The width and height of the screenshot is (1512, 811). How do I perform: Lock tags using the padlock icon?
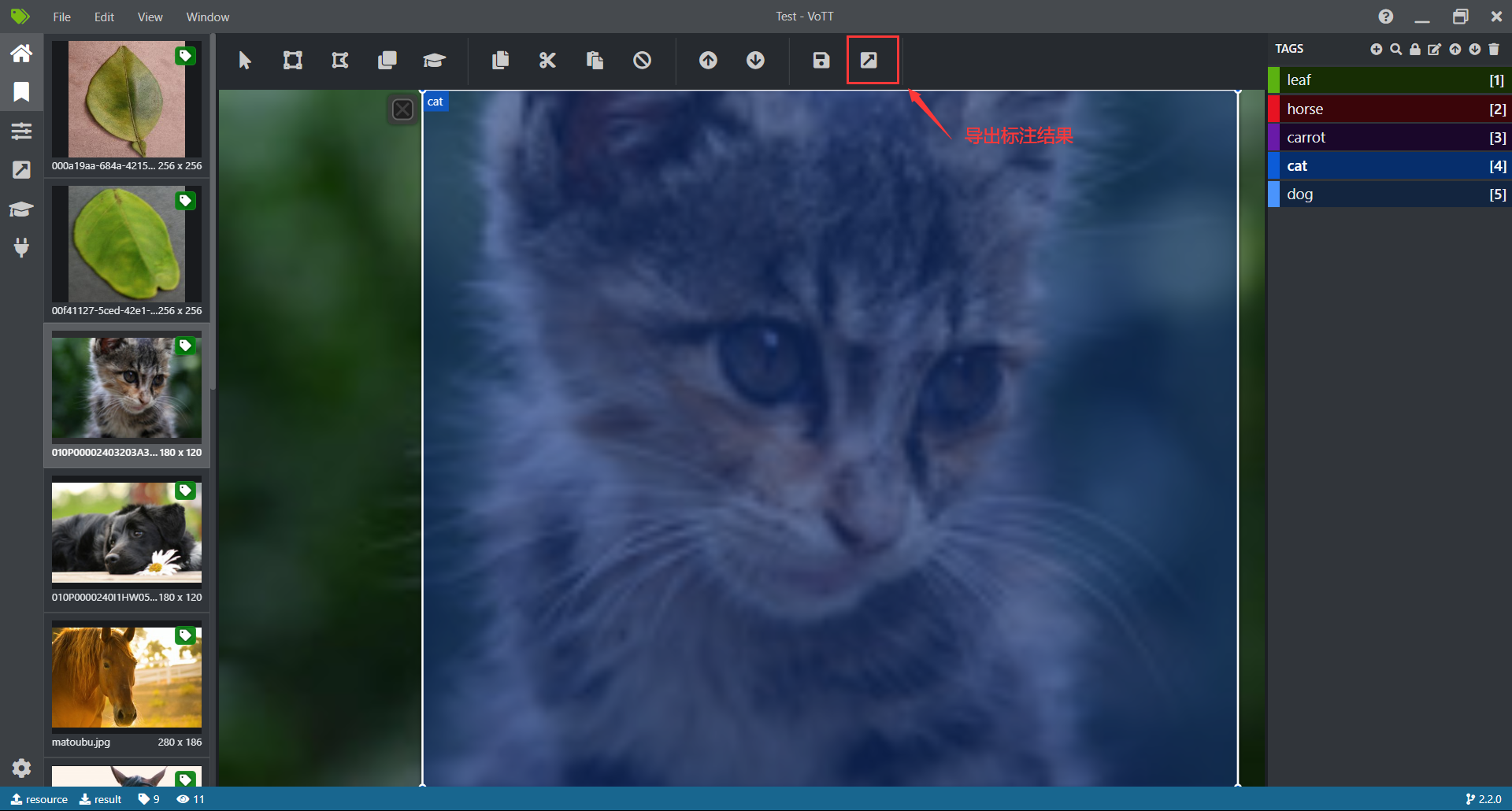coord(1414,49)
